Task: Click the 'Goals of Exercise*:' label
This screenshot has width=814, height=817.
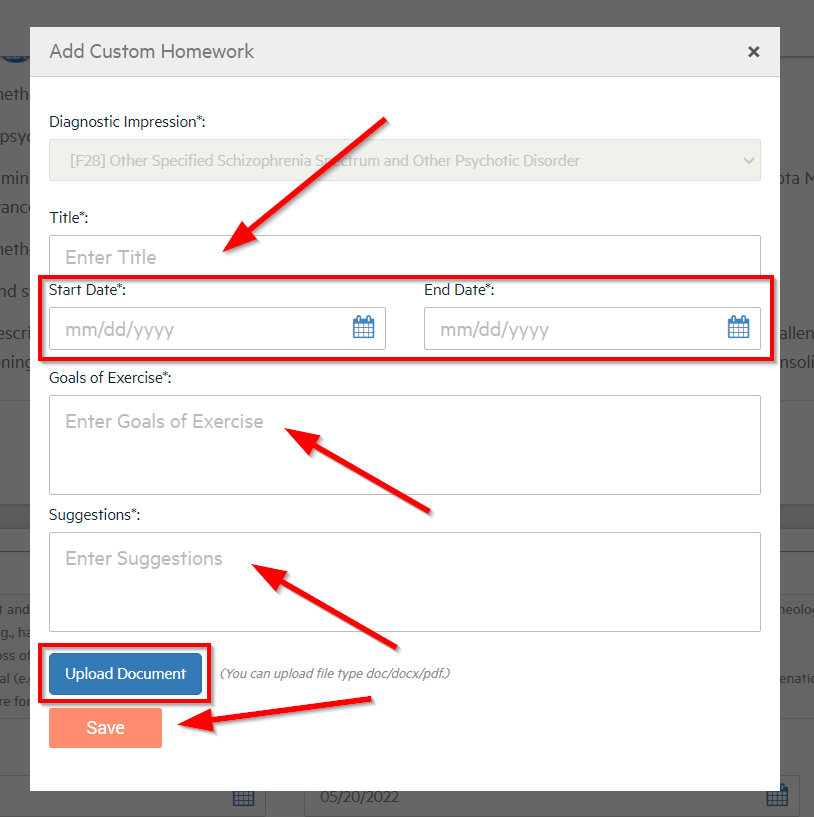Action: (110, 378)
